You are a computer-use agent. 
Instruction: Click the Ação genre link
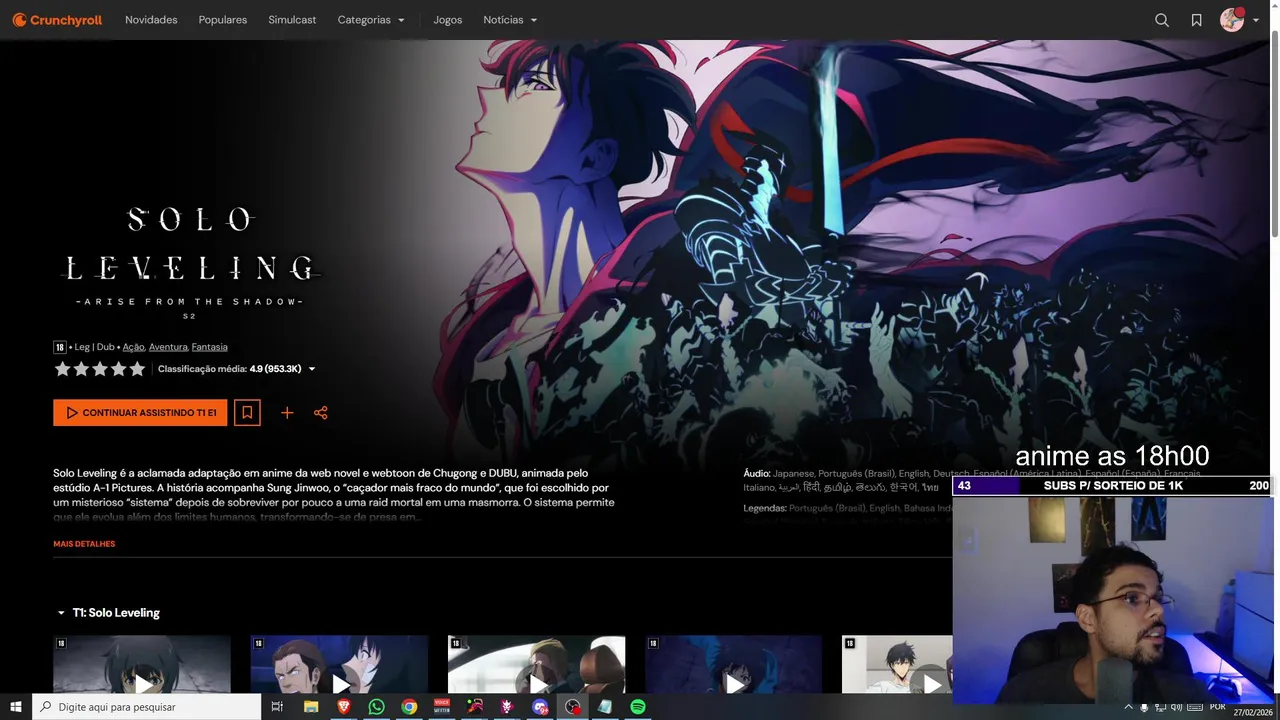tap(133, 347)
